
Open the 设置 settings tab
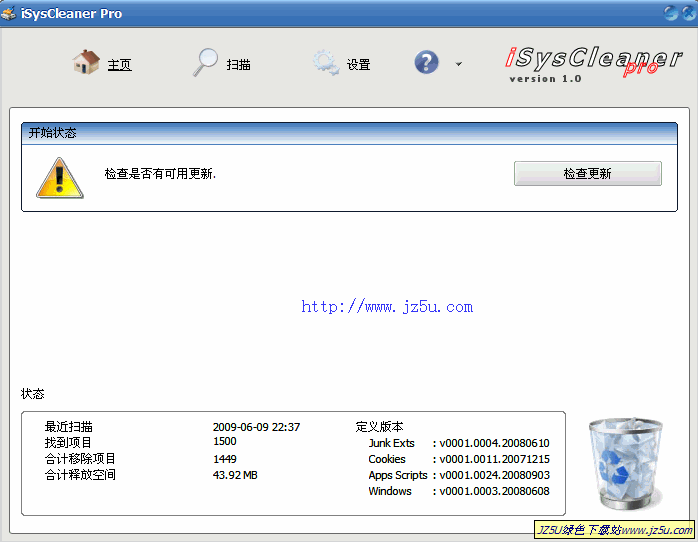pos(358,65)
